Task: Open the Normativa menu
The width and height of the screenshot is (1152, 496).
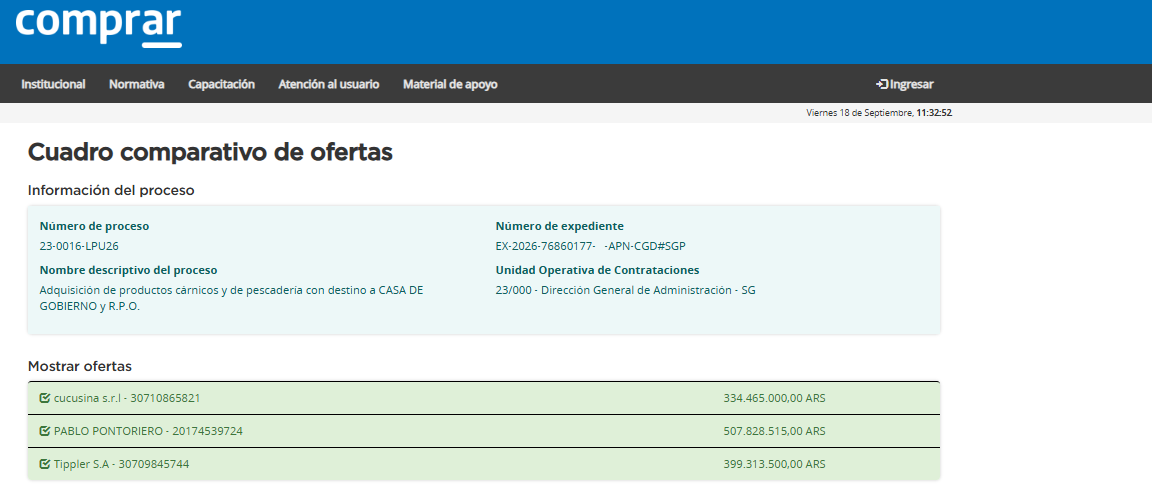Action: click(x=137, y=85)
